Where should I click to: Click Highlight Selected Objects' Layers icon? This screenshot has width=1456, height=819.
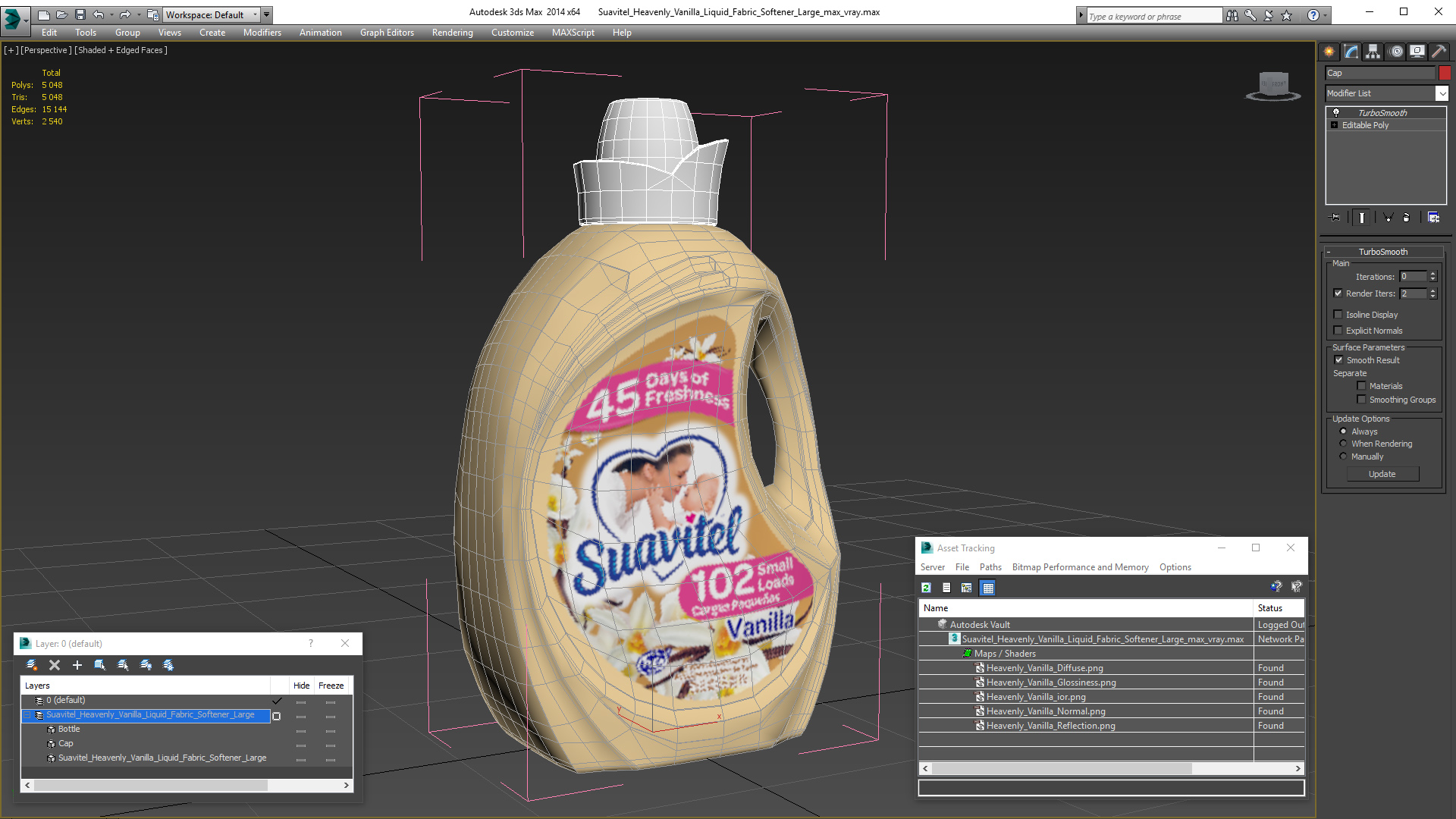tap(123, 665)
